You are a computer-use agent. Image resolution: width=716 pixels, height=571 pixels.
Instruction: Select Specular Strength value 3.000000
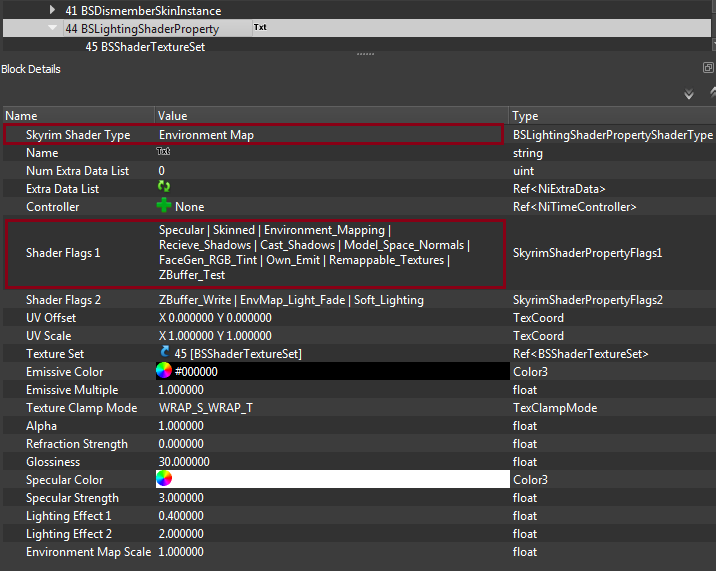[181, 498]
